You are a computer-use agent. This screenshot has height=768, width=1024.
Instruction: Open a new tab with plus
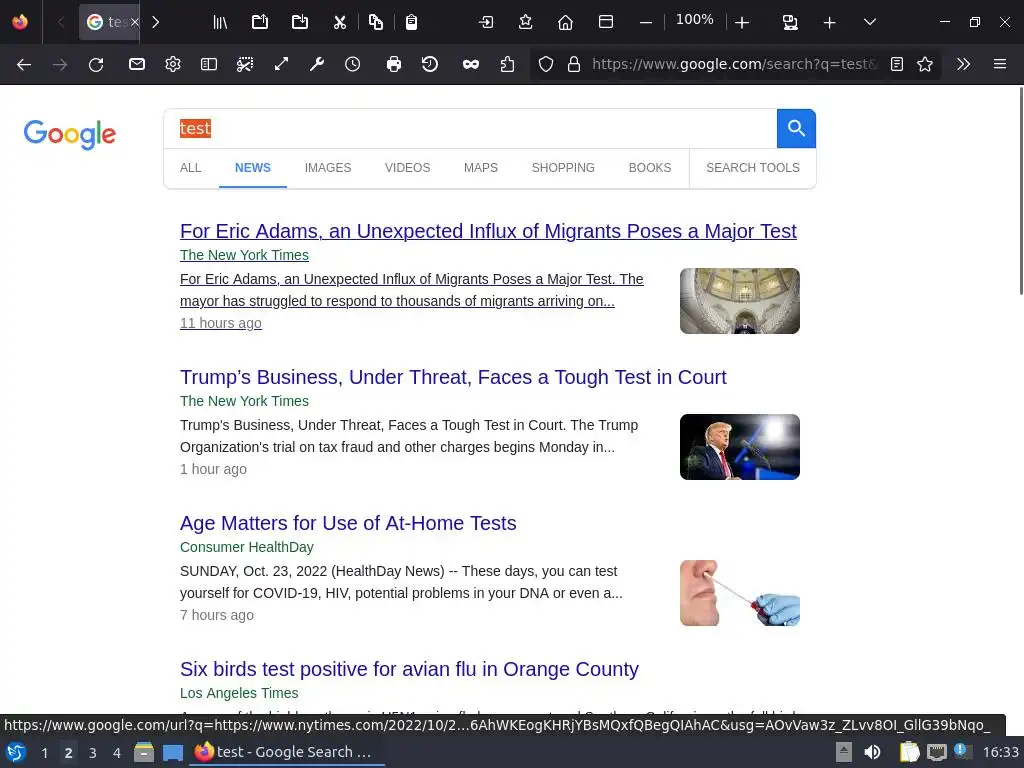[x=829, y=23]
